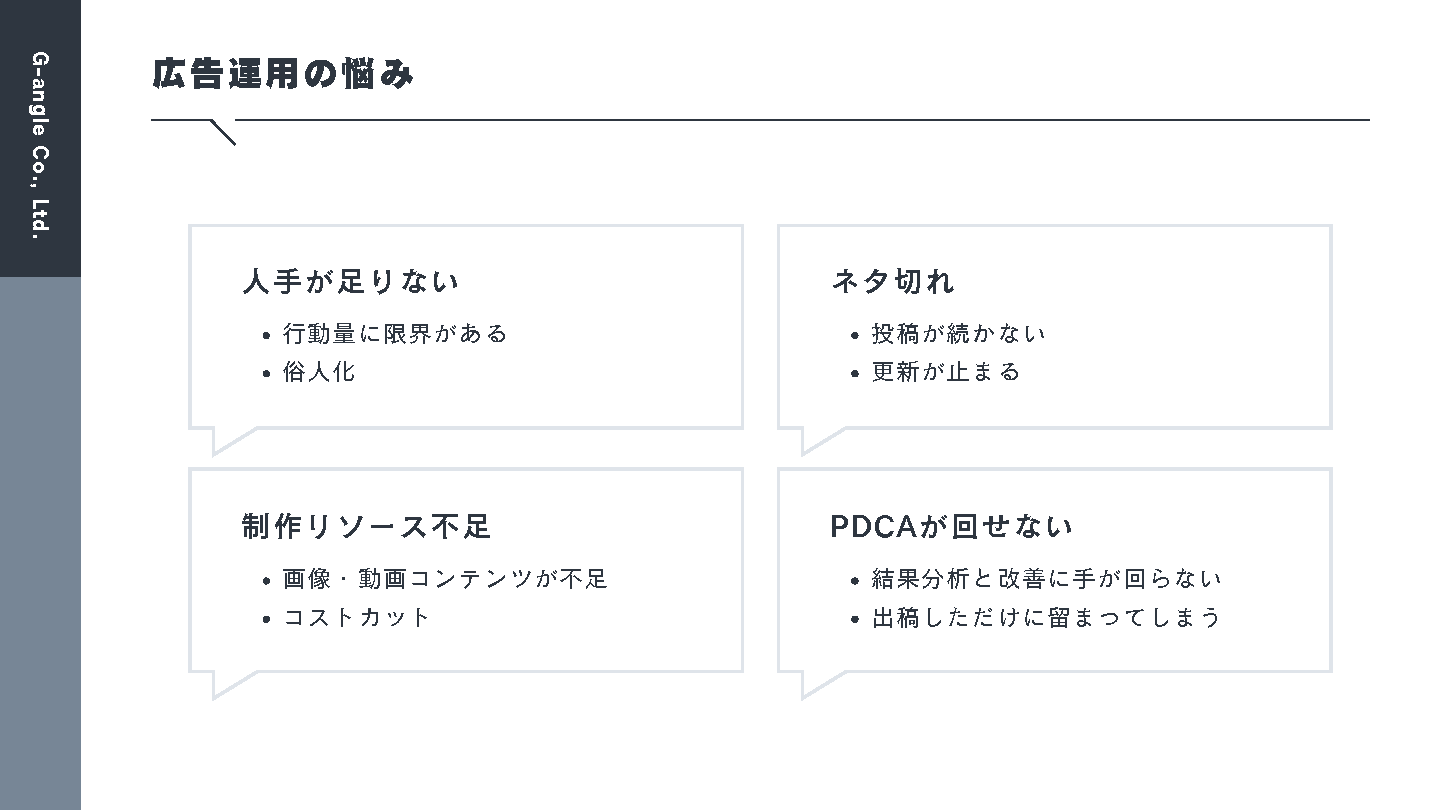Click the 俗人化 bullet item
Screen dimensions: 1440x810
click(319, 372)
